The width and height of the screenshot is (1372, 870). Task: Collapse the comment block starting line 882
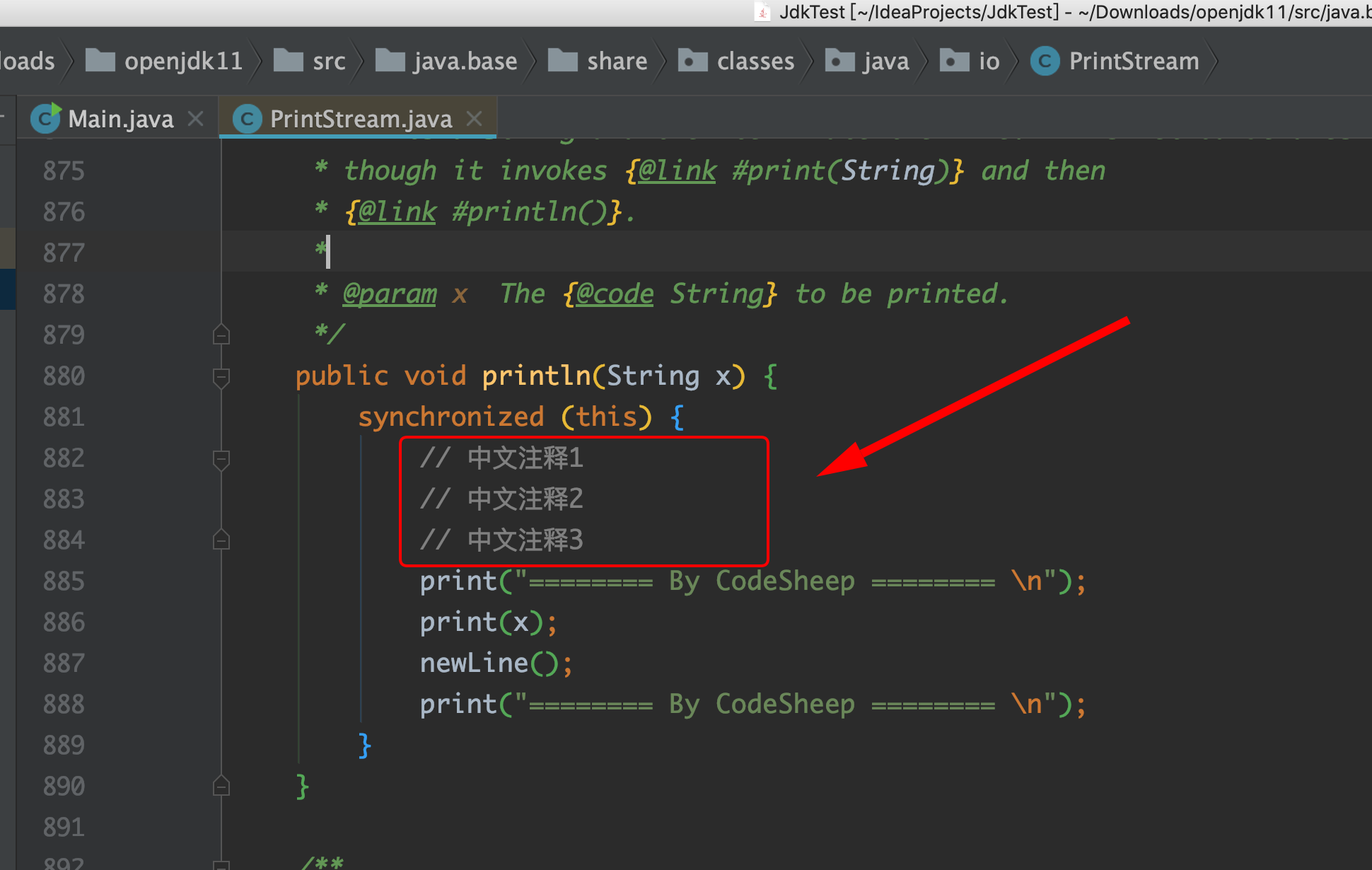point(221,459)
